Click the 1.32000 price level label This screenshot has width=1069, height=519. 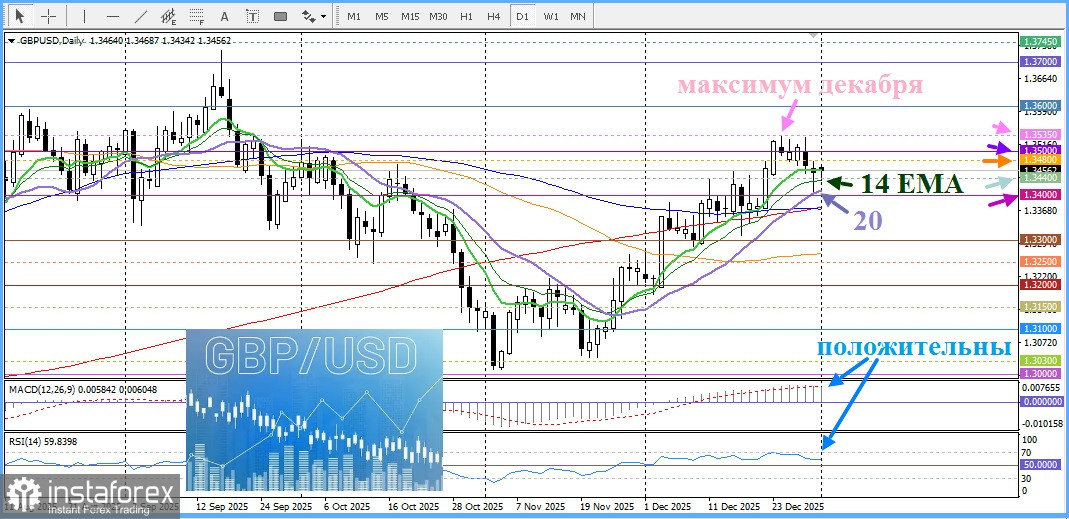click(1040, 284)
